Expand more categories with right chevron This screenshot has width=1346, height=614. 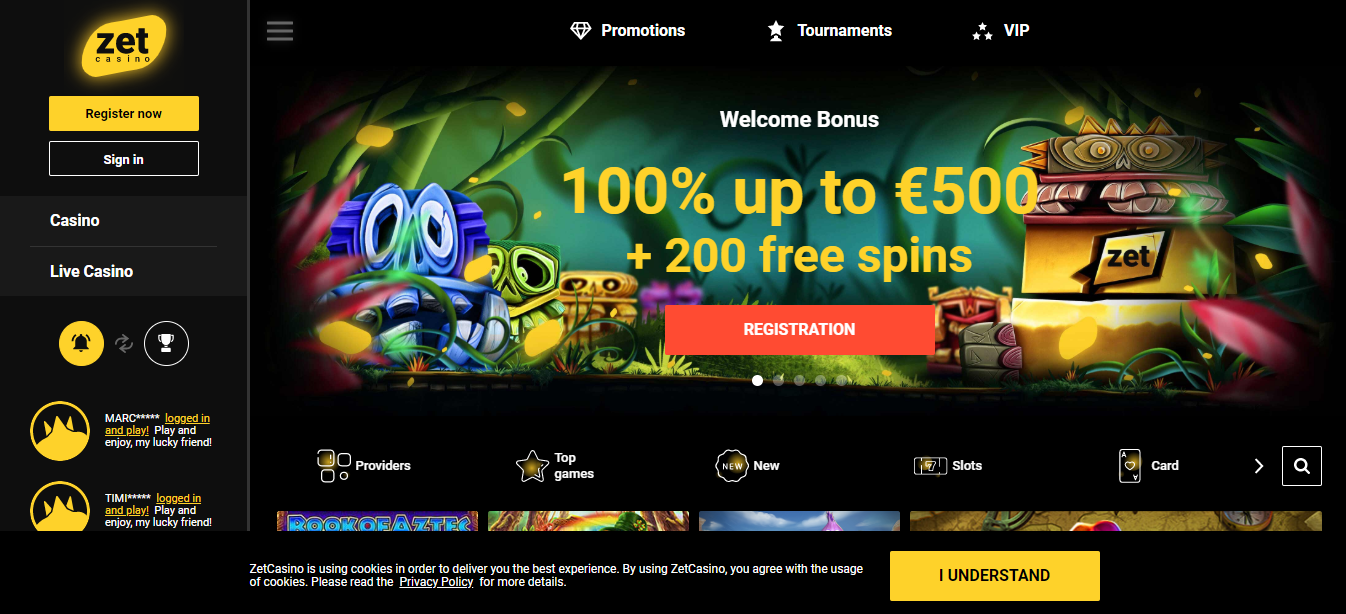point(1259,466)
